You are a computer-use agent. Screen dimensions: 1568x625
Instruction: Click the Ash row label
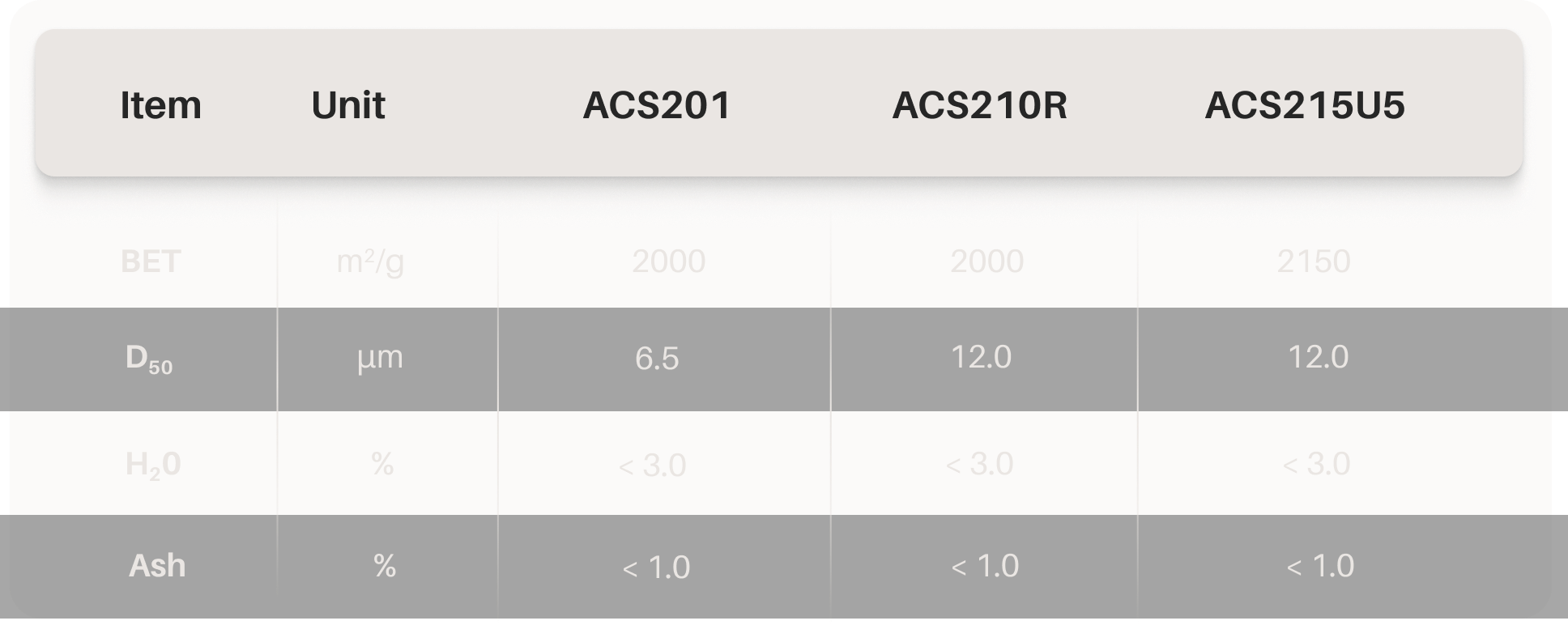(x=157, y=565)
